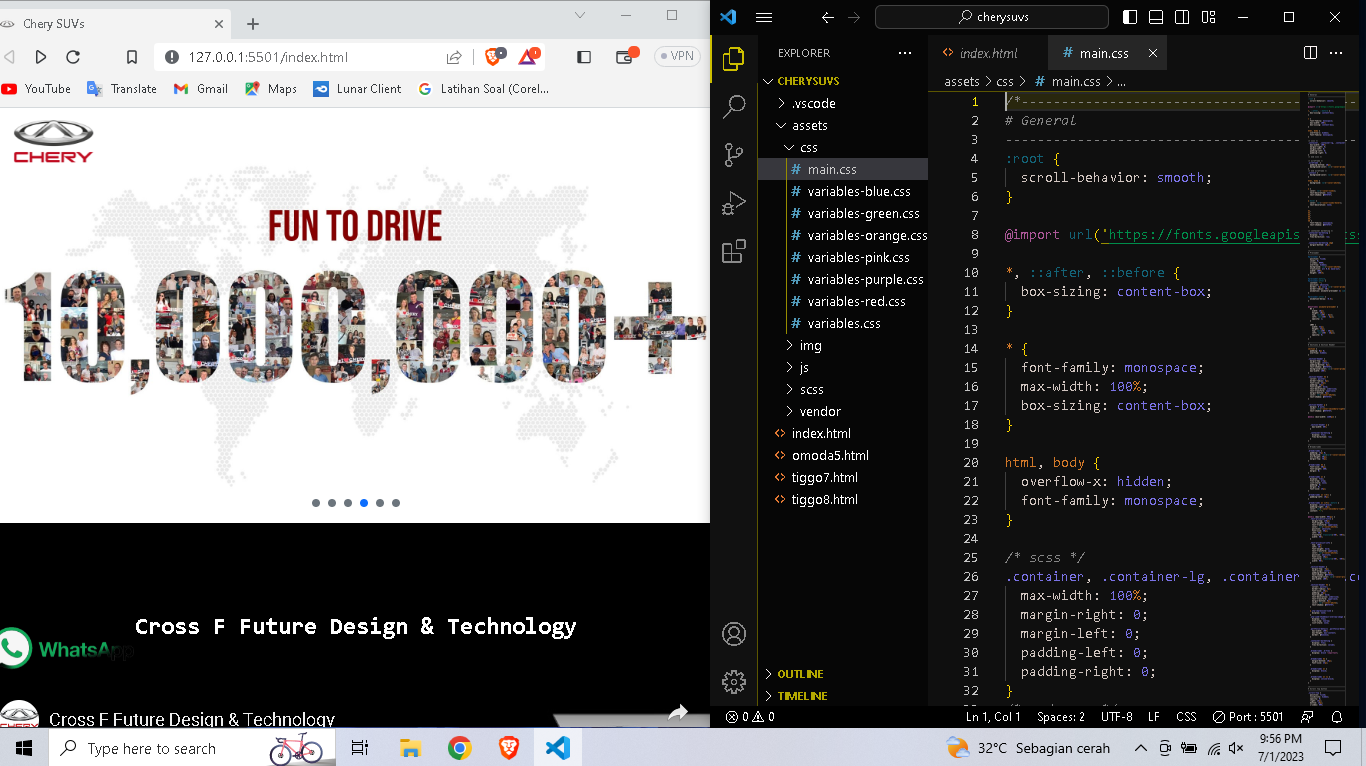Click Ln 1, Col 1 status item

coord(993,717)
